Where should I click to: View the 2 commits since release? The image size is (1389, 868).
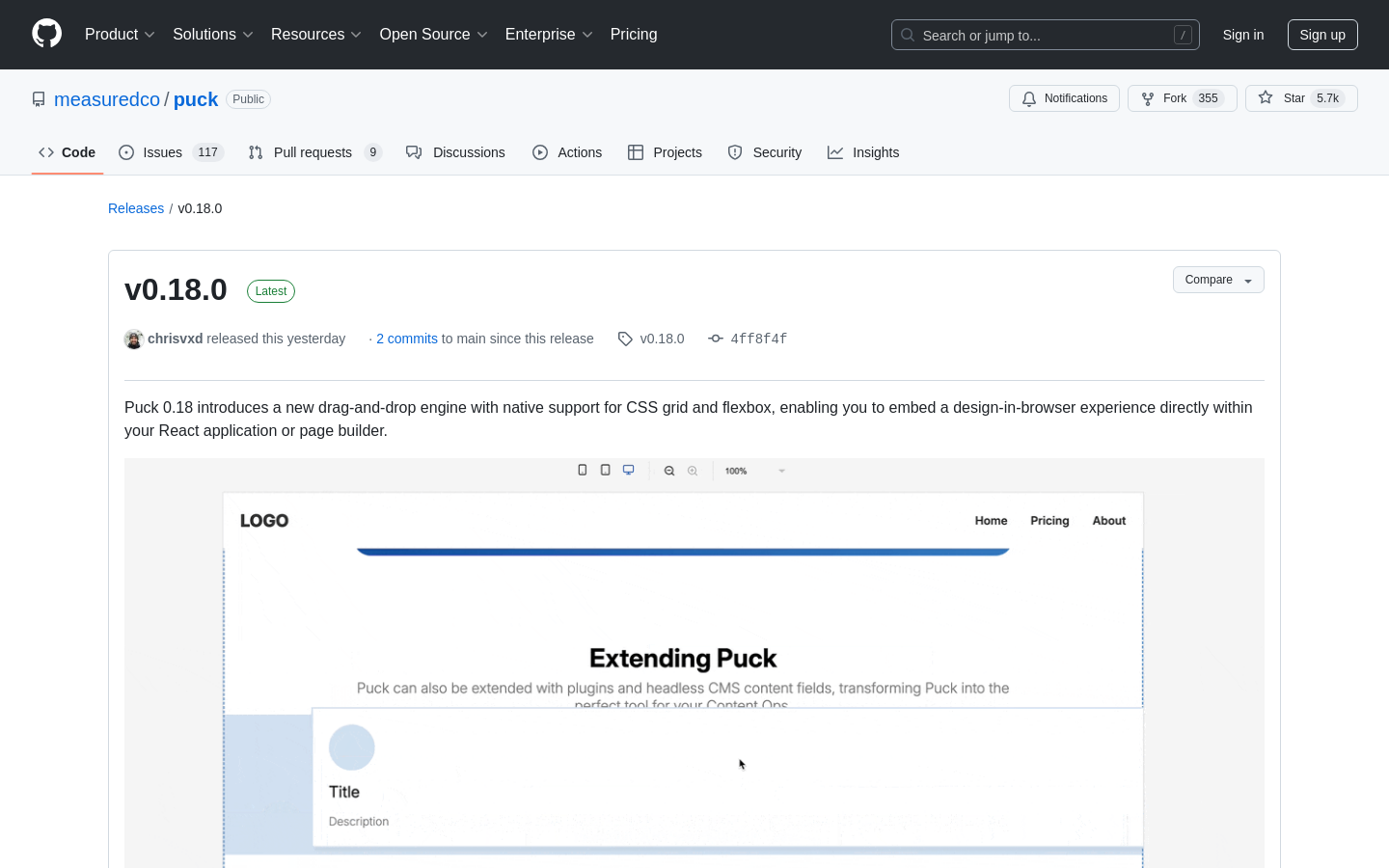[407, 339]
